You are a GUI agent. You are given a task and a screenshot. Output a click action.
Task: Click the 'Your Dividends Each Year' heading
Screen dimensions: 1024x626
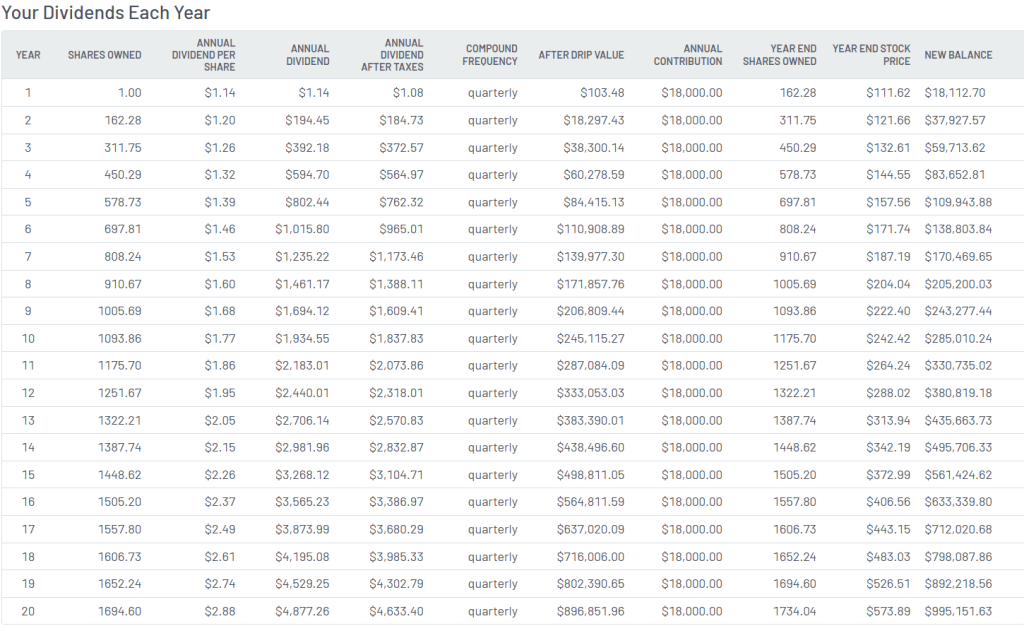click(x=106, y=12)
